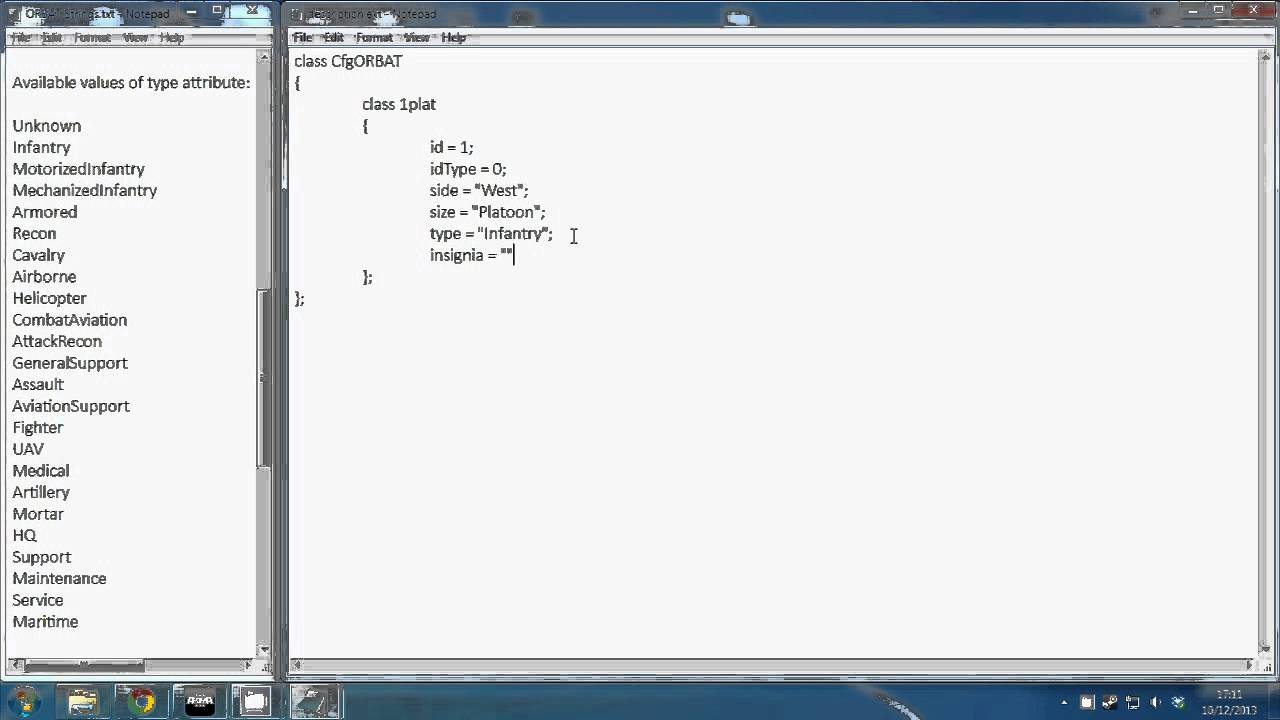The height and width of the screenshot is (720, 1280).
Task: Click left arrow of left window horizontal scrollbar
Action: (x=14, y=665)
